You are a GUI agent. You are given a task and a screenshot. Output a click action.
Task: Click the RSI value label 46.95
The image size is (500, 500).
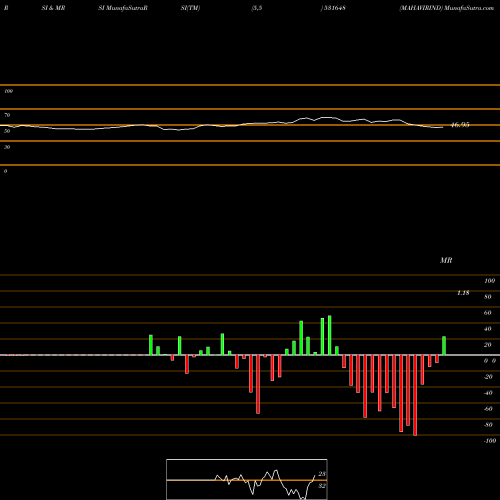tap(460, 125)
